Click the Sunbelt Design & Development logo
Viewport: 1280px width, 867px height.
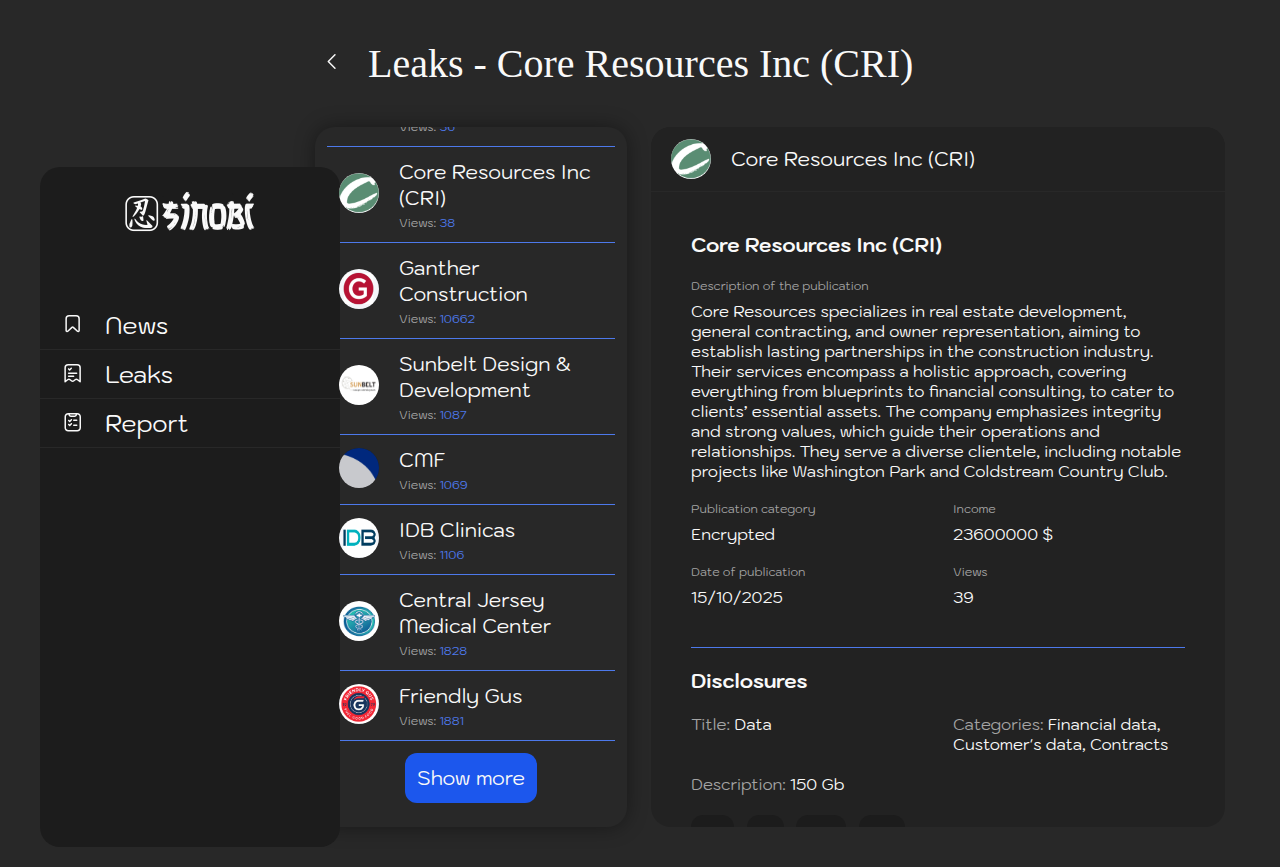click(359, 385)
